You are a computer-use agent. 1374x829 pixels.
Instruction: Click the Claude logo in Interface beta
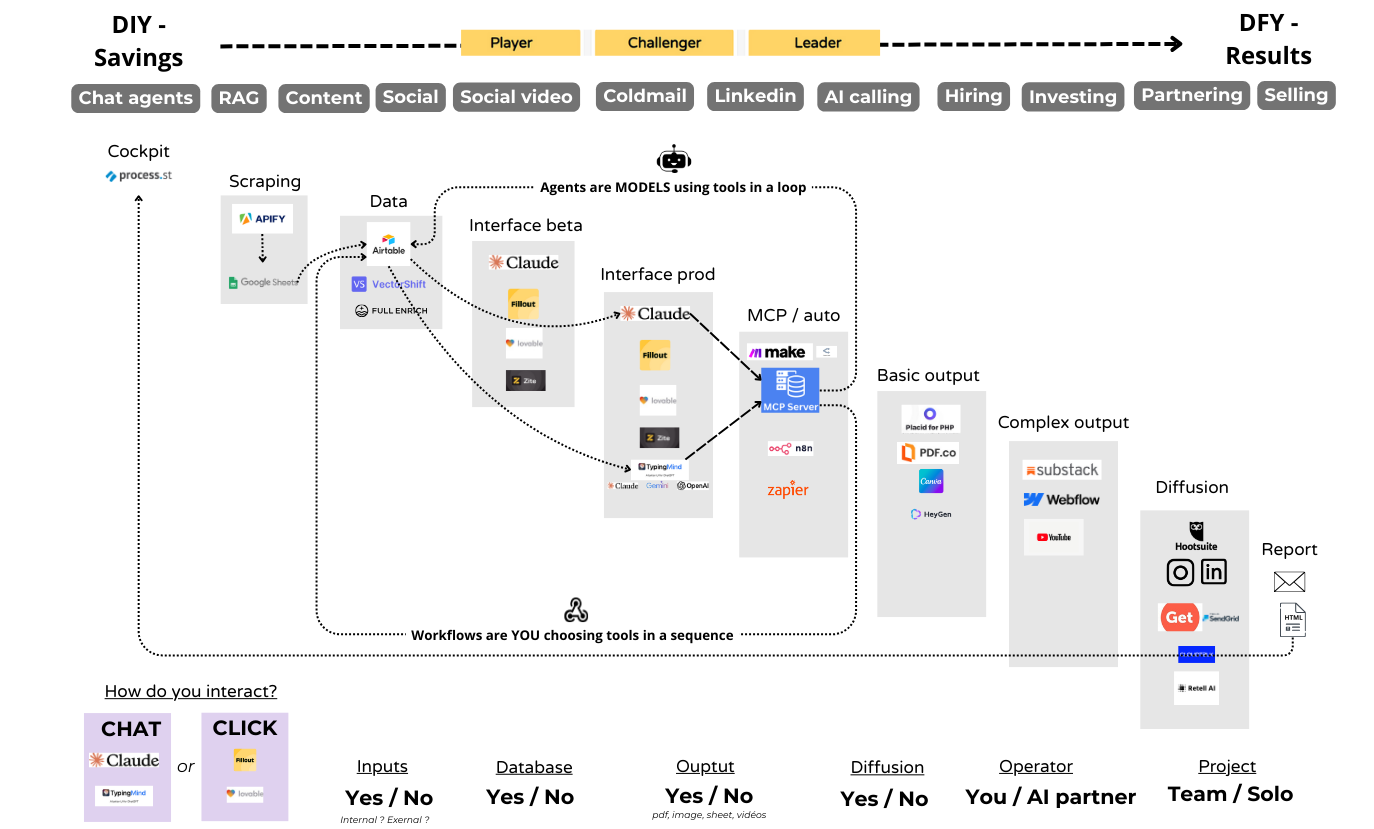click(524, 262)
